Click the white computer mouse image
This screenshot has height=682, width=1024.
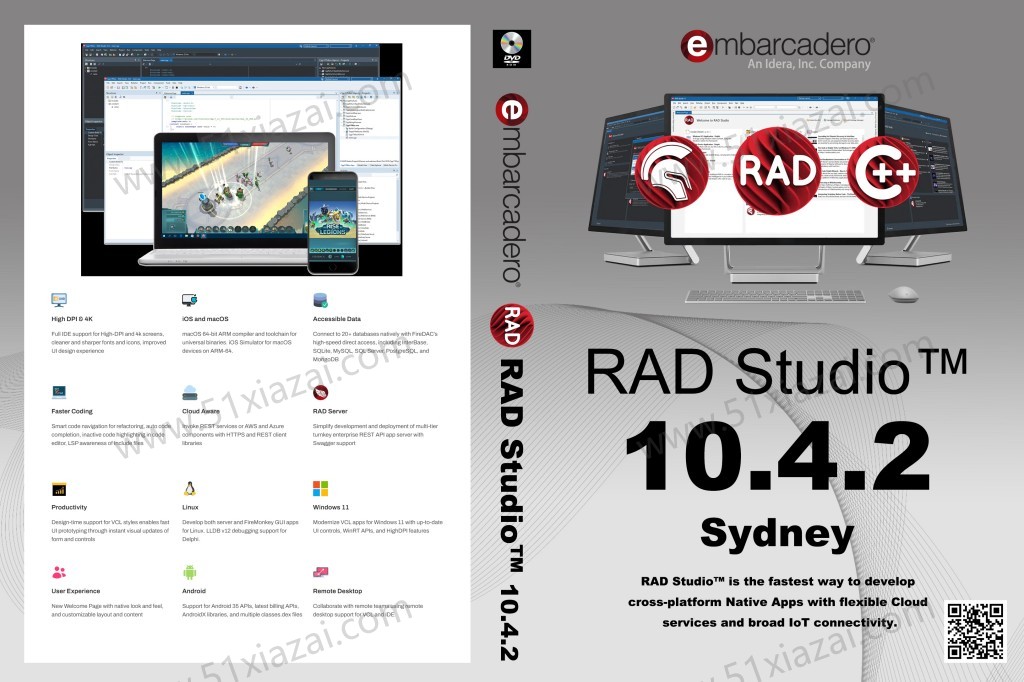(903, 294)
